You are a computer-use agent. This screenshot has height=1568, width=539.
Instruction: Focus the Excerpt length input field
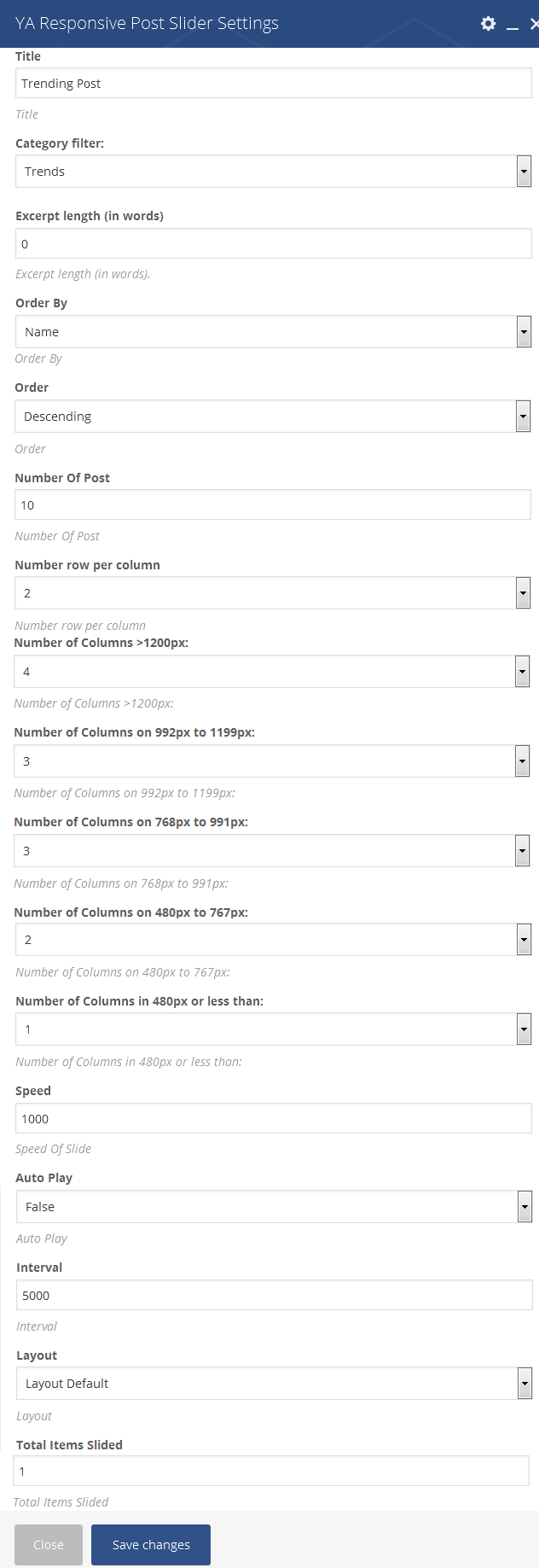[x=274, y=244]
